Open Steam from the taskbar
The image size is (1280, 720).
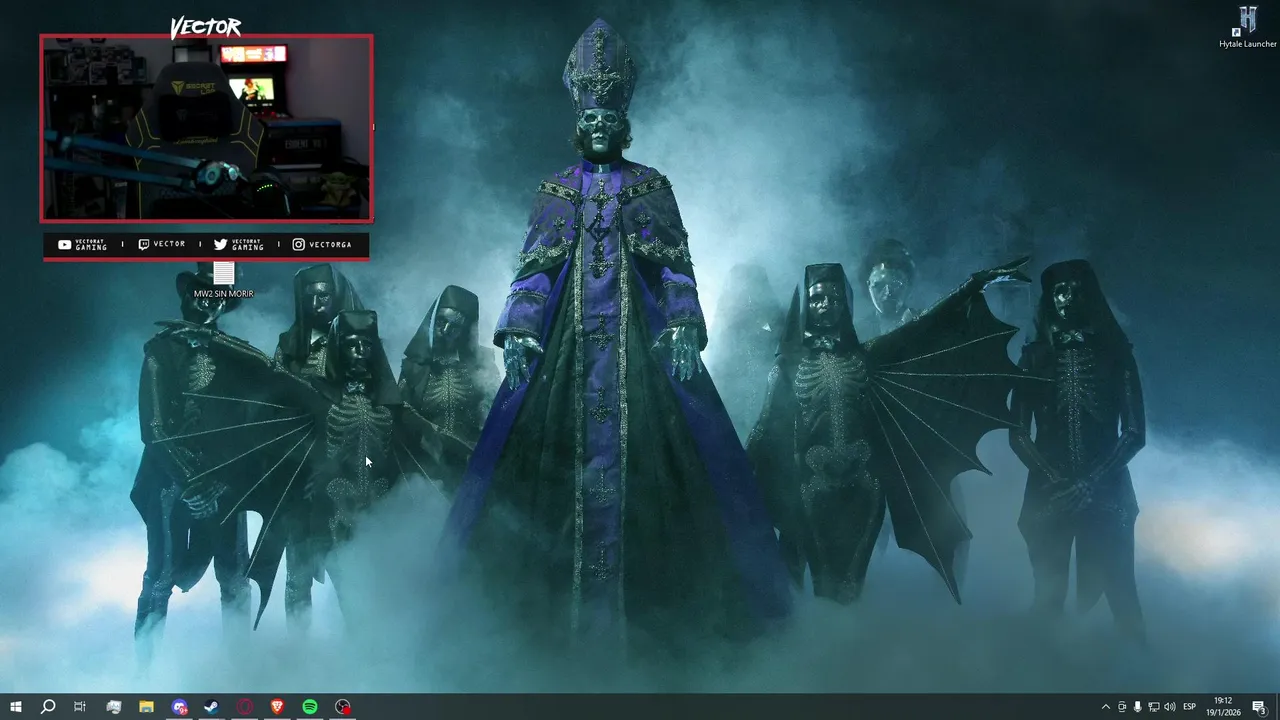pos(212,707)
